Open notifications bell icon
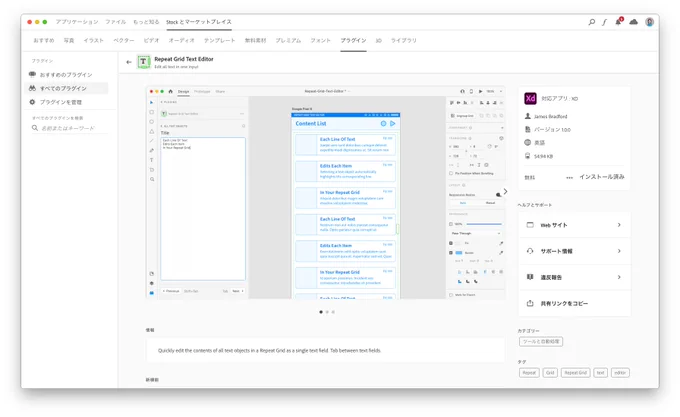Image resolution: width=680 pixels, height=417 pixels. pyautogui.click(x=618, y=21)
